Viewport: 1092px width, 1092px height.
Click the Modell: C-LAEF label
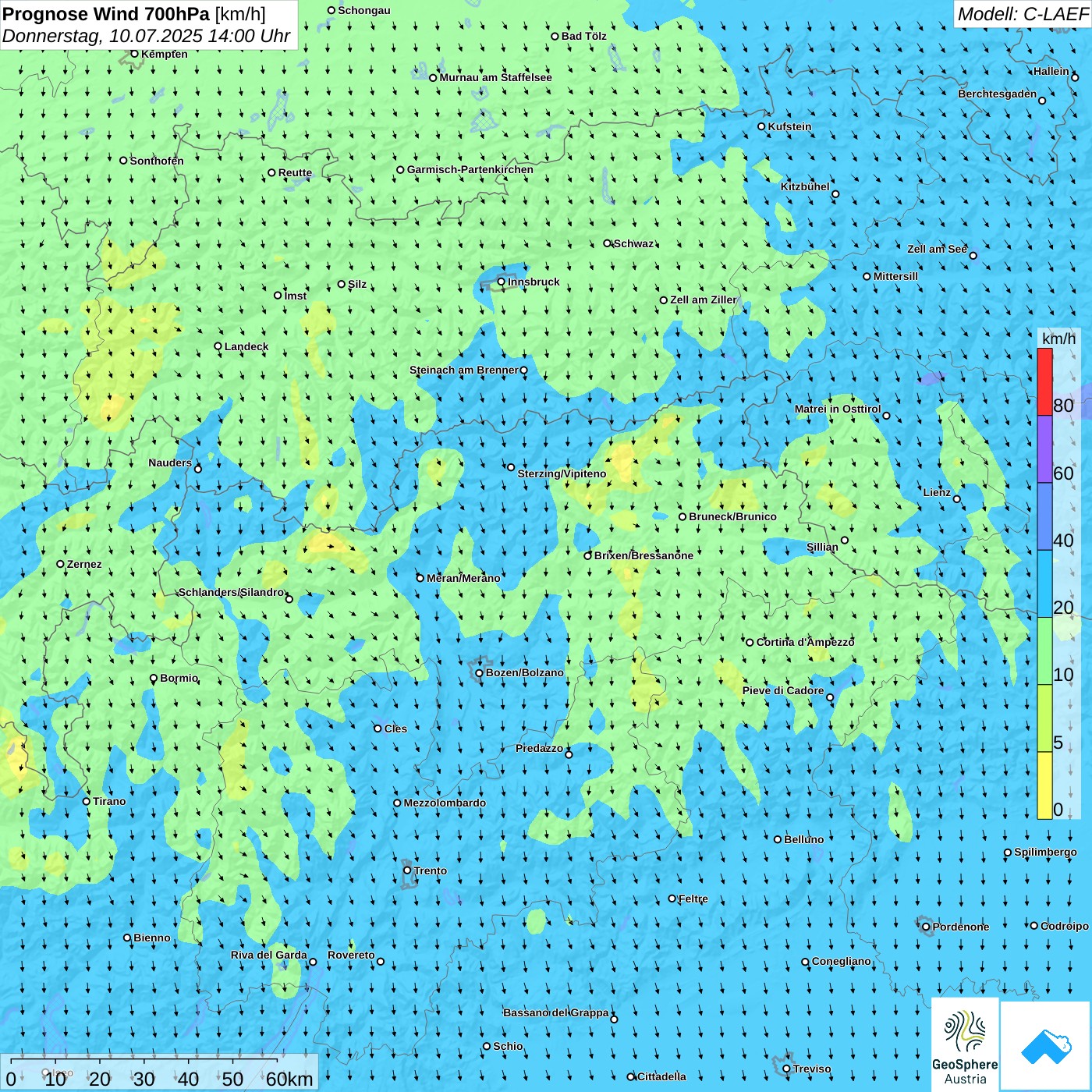click(x=1023, y=14)
